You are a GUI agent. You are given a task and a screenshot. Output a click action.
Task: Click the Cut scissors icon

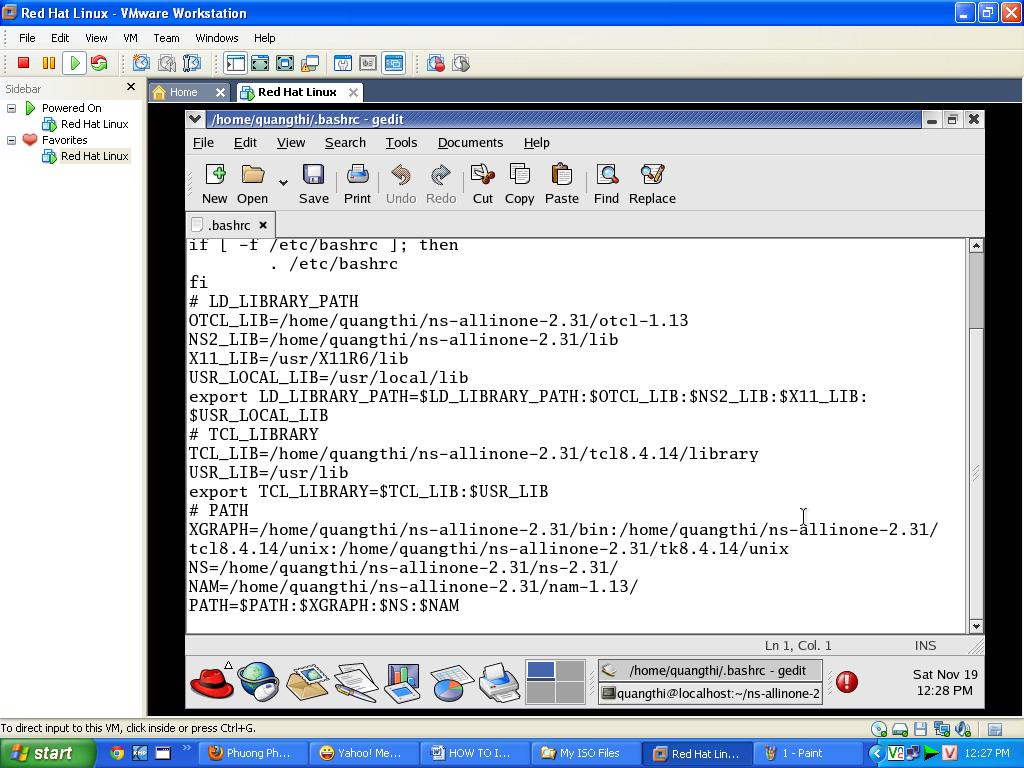pos(482,176)
